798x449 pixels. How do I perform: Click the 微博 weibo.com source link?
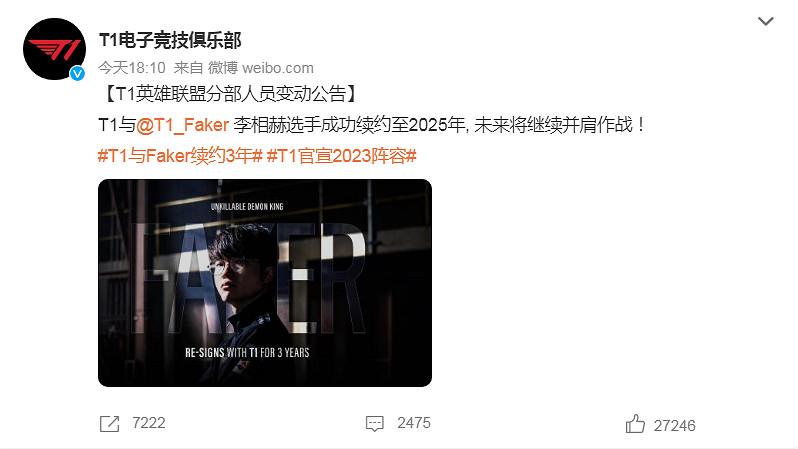(261, 68)
